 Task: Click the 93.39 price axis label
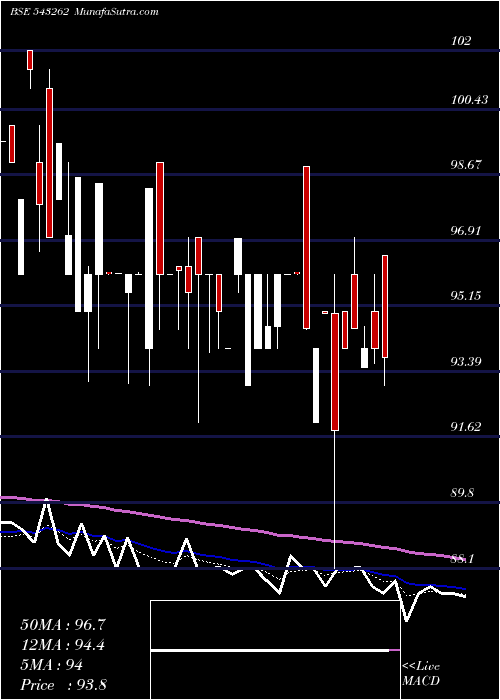pyautogui.click(x=466, y=362)
